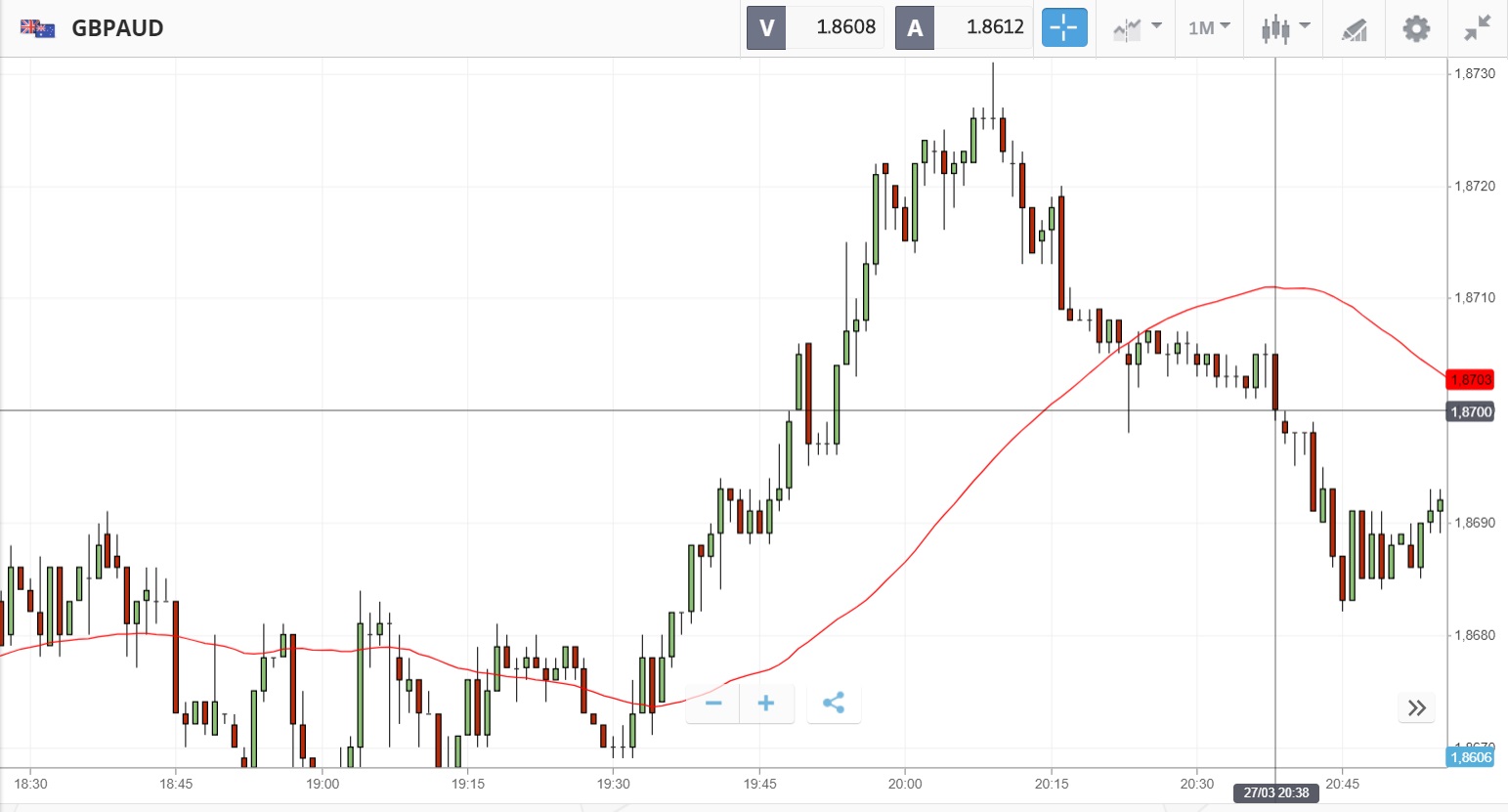Click the GBPAUD symbol title
The height and width of the screenshot is (812, 1508).
coord(117,27)
